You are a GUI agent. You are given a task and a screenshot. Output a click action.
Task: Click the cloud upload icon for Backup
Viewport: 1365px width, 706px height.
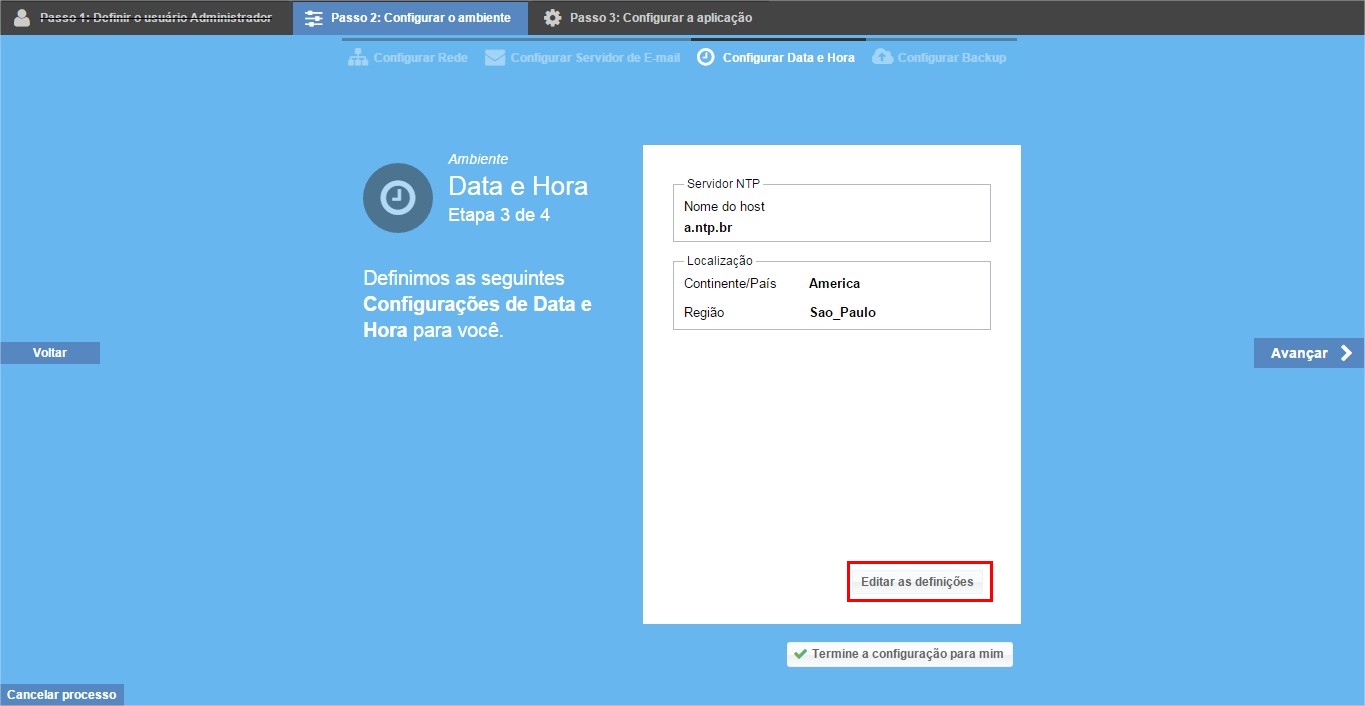(x=882, y=58)
